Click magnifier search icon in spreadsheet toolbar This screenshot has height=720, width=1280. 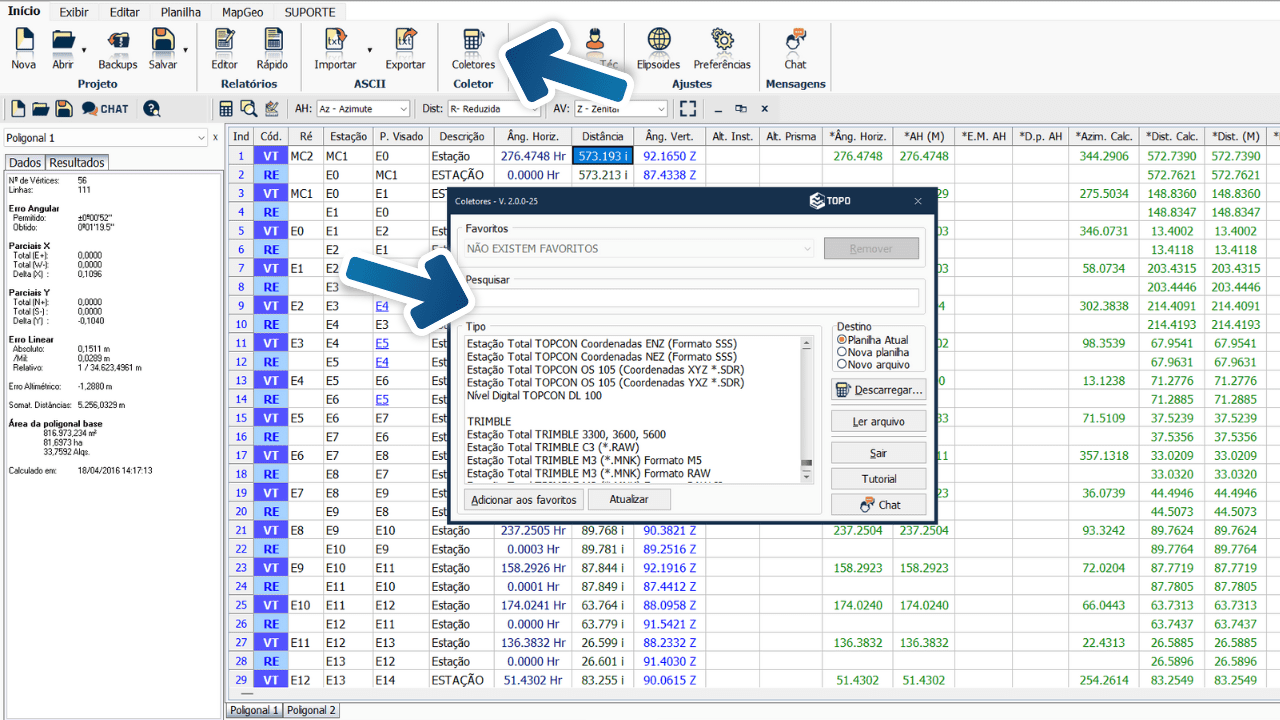click(248, 109)
